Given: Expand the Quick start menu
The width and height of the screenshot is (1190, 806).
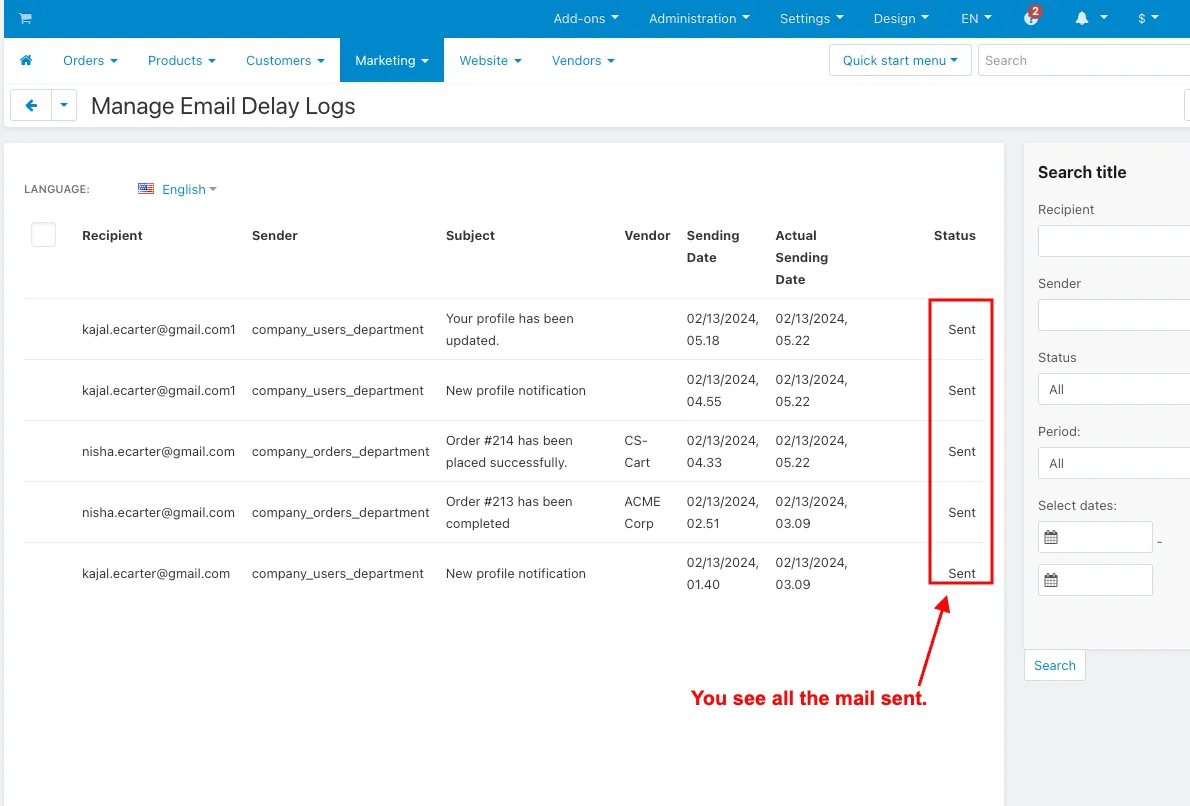Looking at the screenshot, I should (900, 60).
